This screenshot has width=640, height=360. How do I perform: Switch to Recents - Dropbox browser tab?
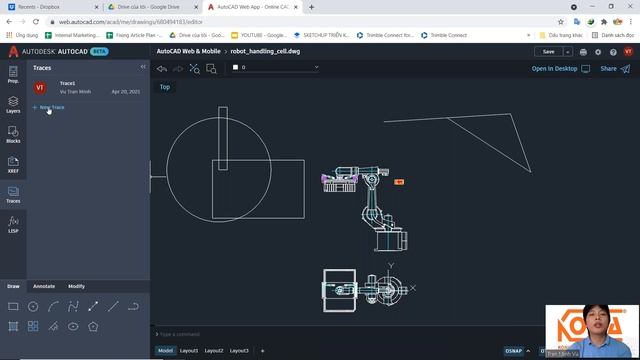[52, 7]
